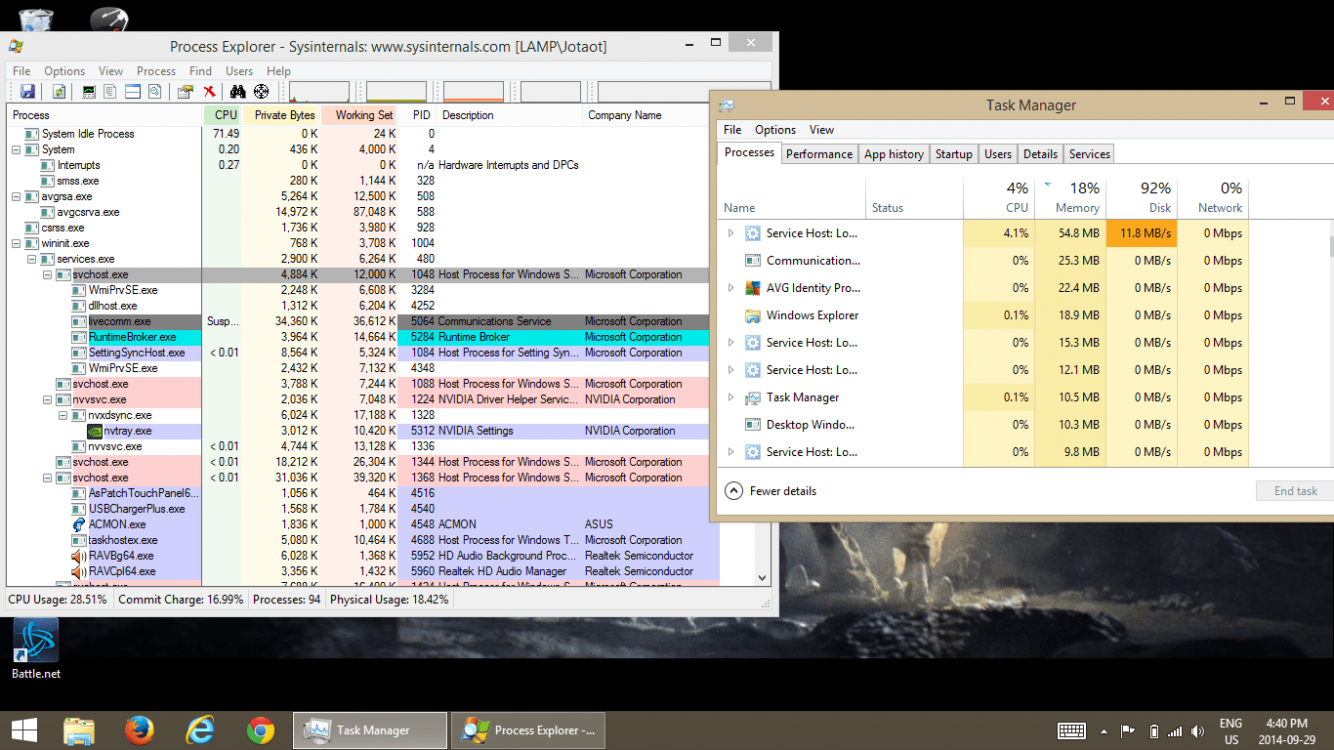Viewport: 1334px width, 750px height.
Task: Toggle the Show Lower Pane toolbar icon
Action: pos(133,92)
